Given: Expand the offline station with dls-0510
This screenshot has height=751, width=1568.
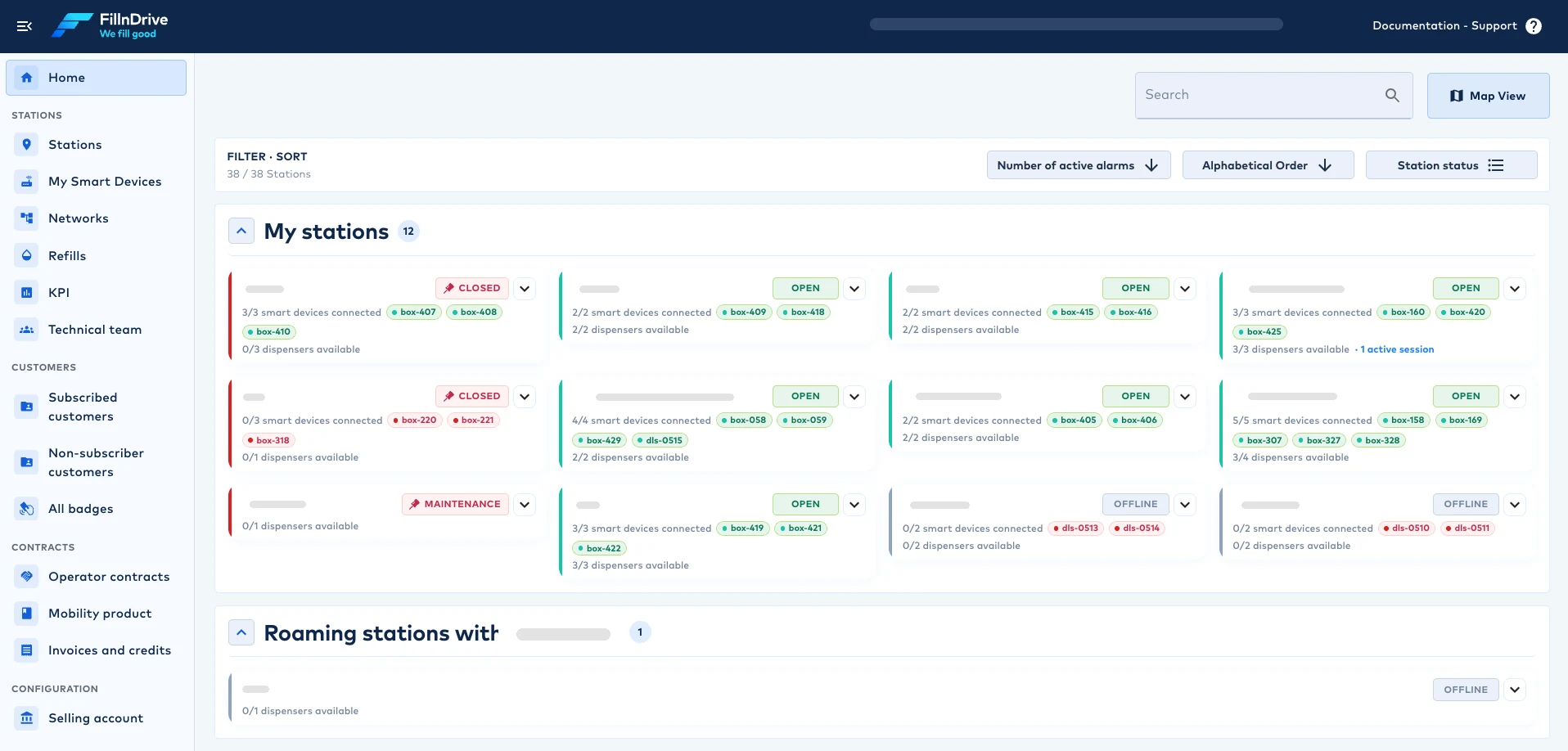Looking at the screenshot, I should 1515,505.
